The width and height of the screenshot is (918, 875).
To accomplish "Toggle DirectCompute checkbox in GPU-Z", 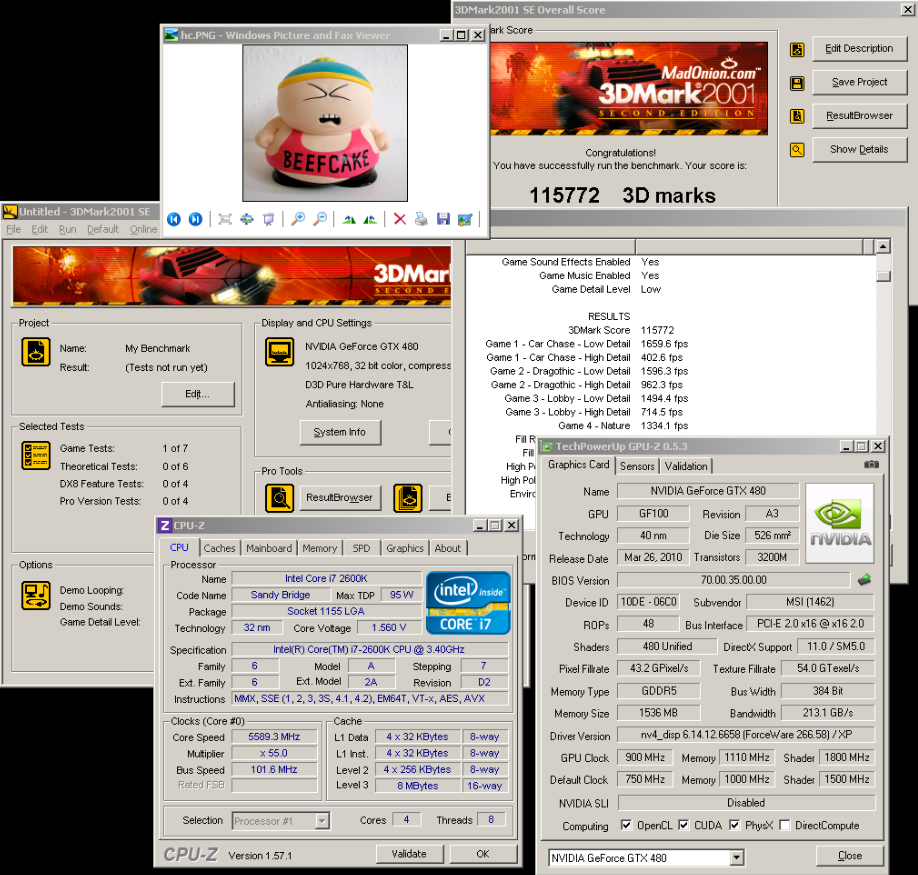I will [785, 825].
